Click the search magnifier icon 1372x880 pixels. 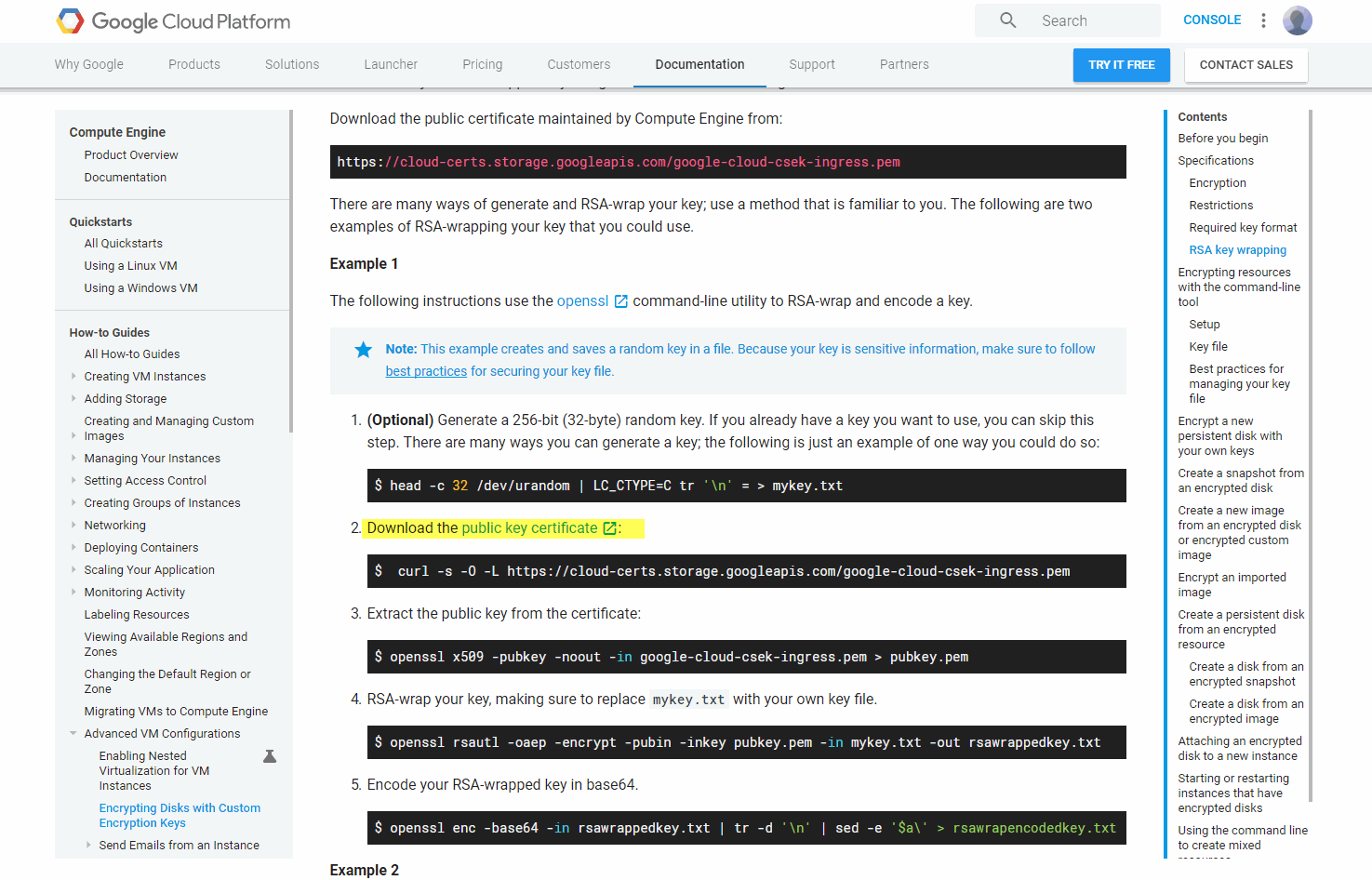[x=1007, y=20]
